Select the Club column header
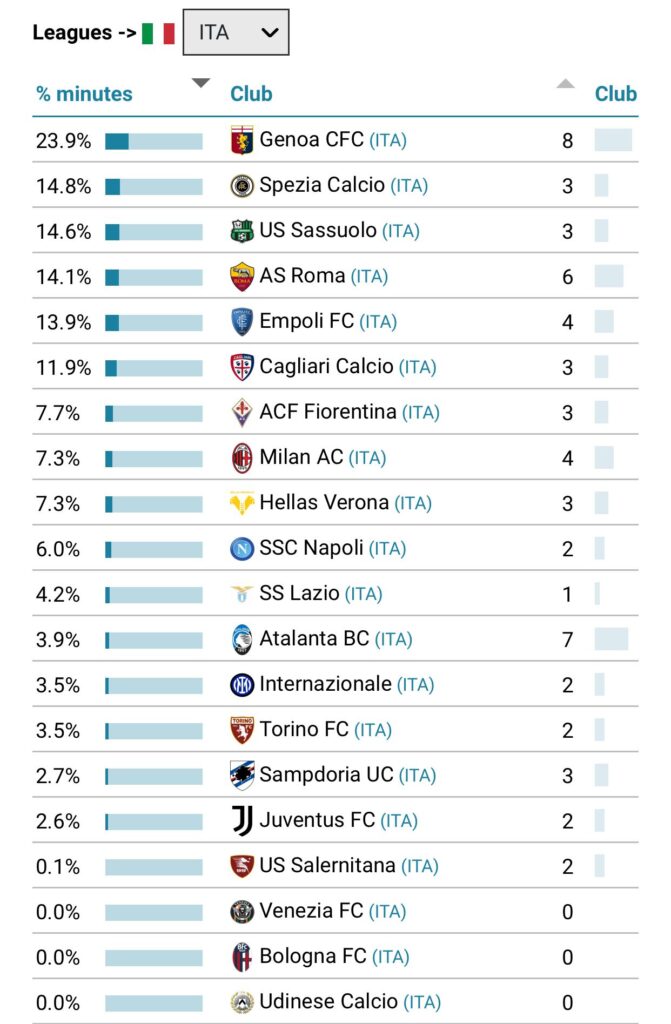 coord(251,94)
